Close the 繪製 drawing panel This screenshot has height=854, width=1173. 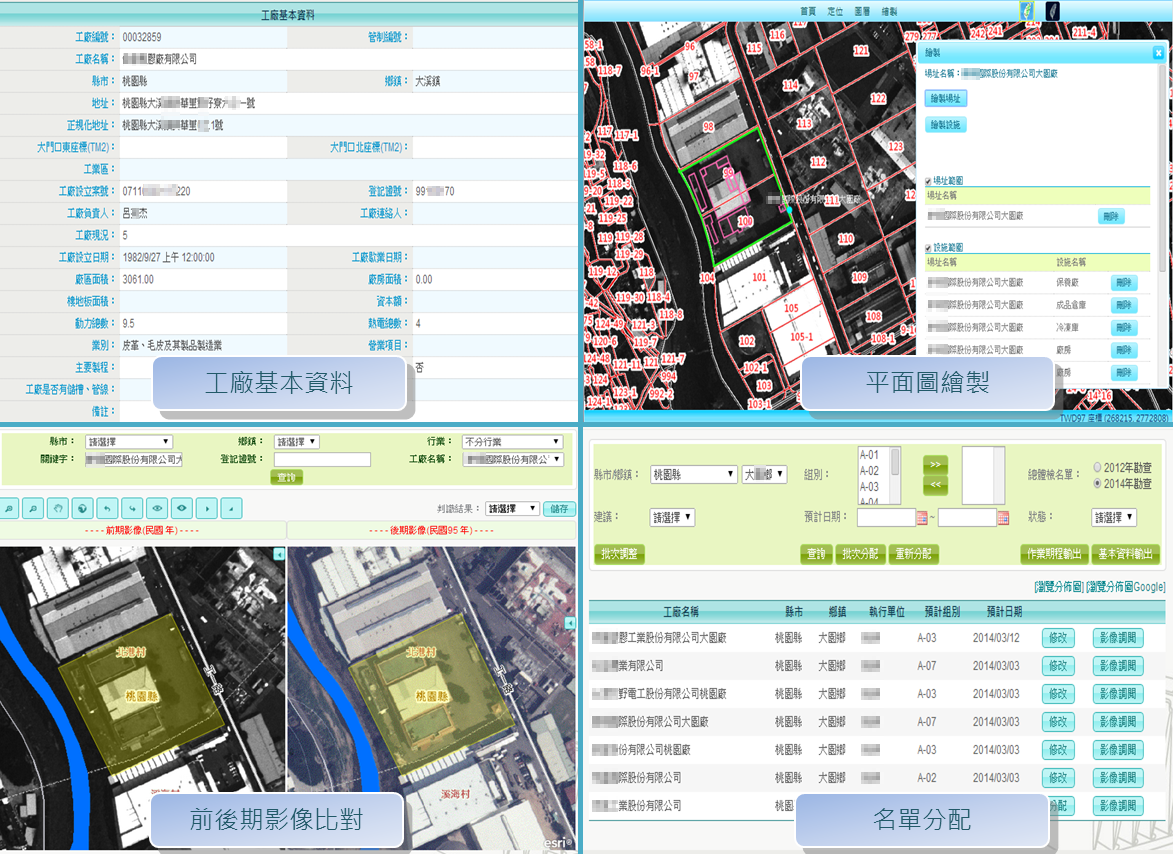click(x=1158, y=52)
